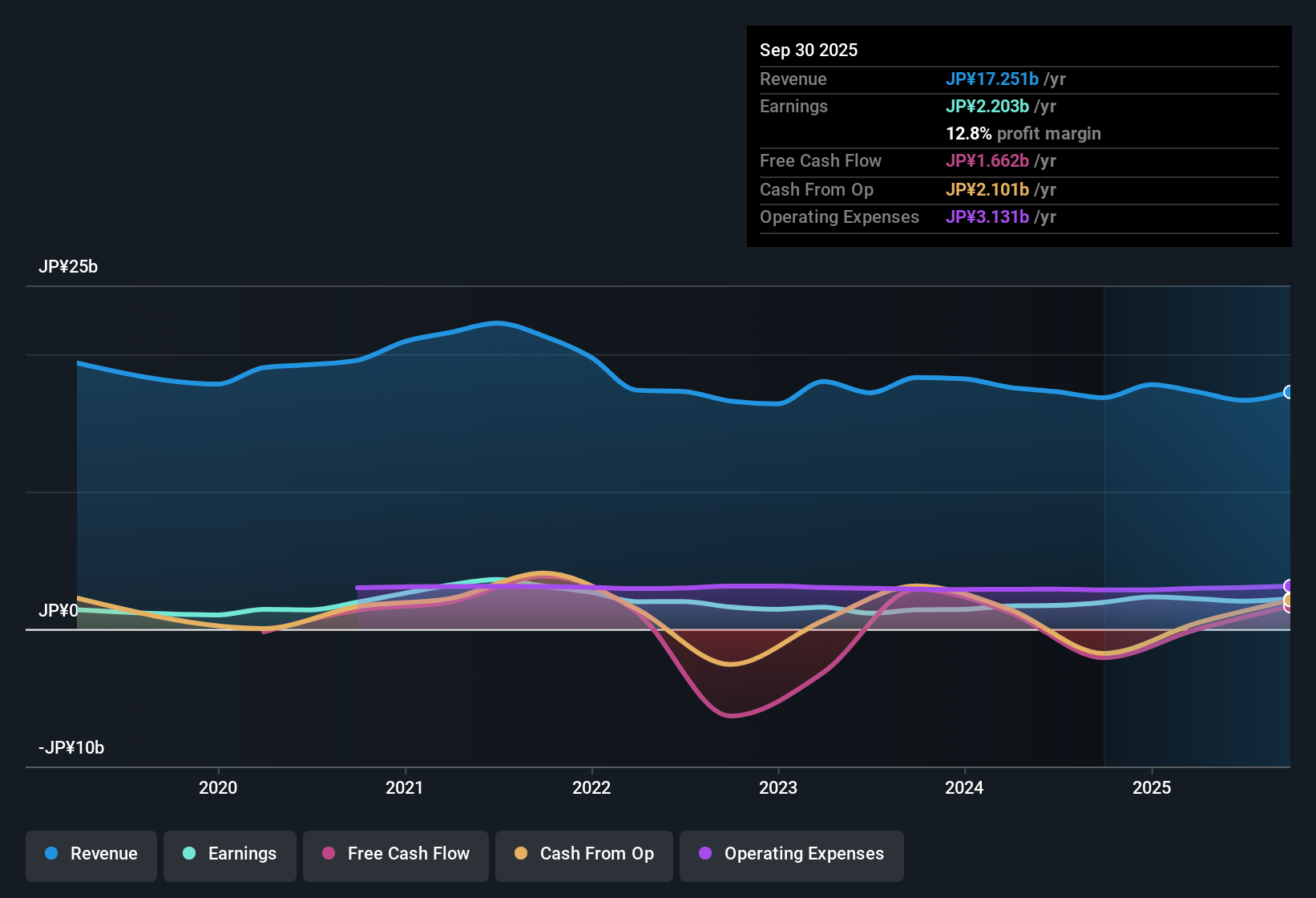Toggle Free Cash Flow series visibility

pos(395,854)
